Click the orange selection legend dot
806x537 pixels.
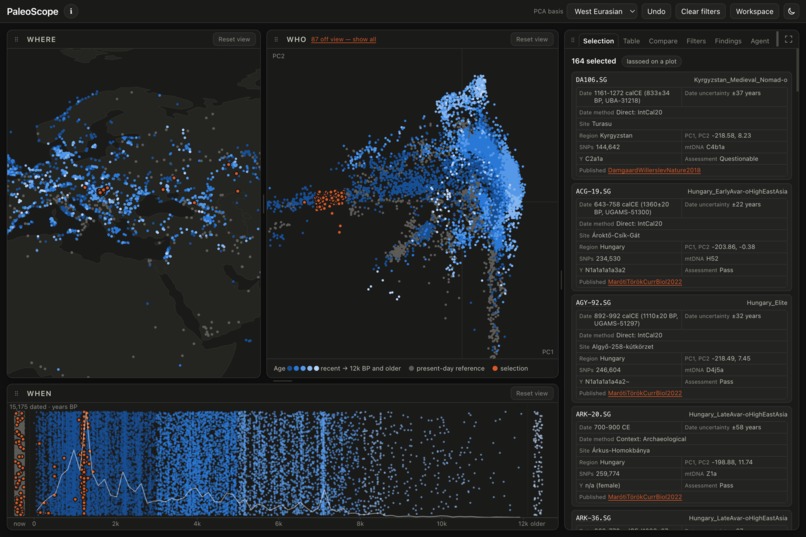coord(495,368)
